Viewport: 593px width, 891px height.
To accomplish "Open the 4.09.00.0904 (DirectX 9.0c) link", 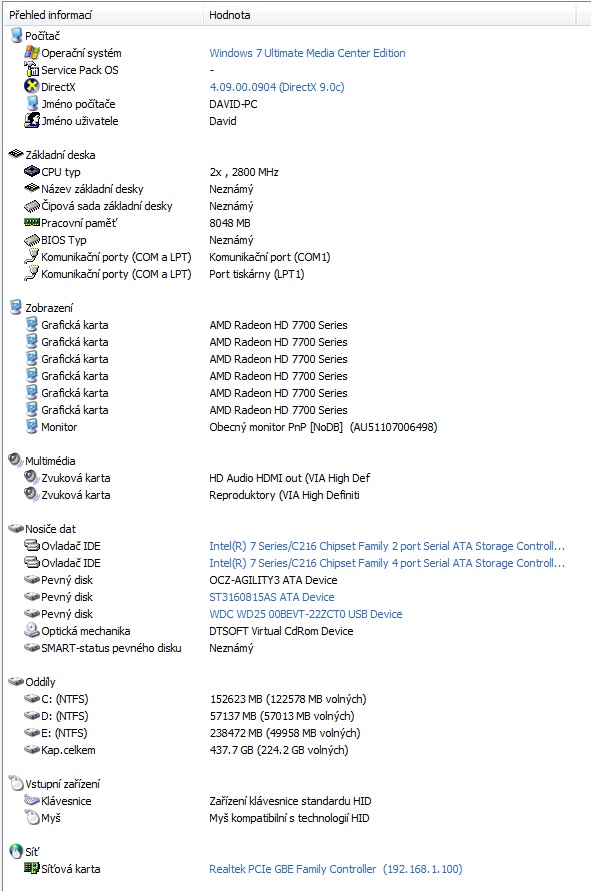I will coord(277,87).
